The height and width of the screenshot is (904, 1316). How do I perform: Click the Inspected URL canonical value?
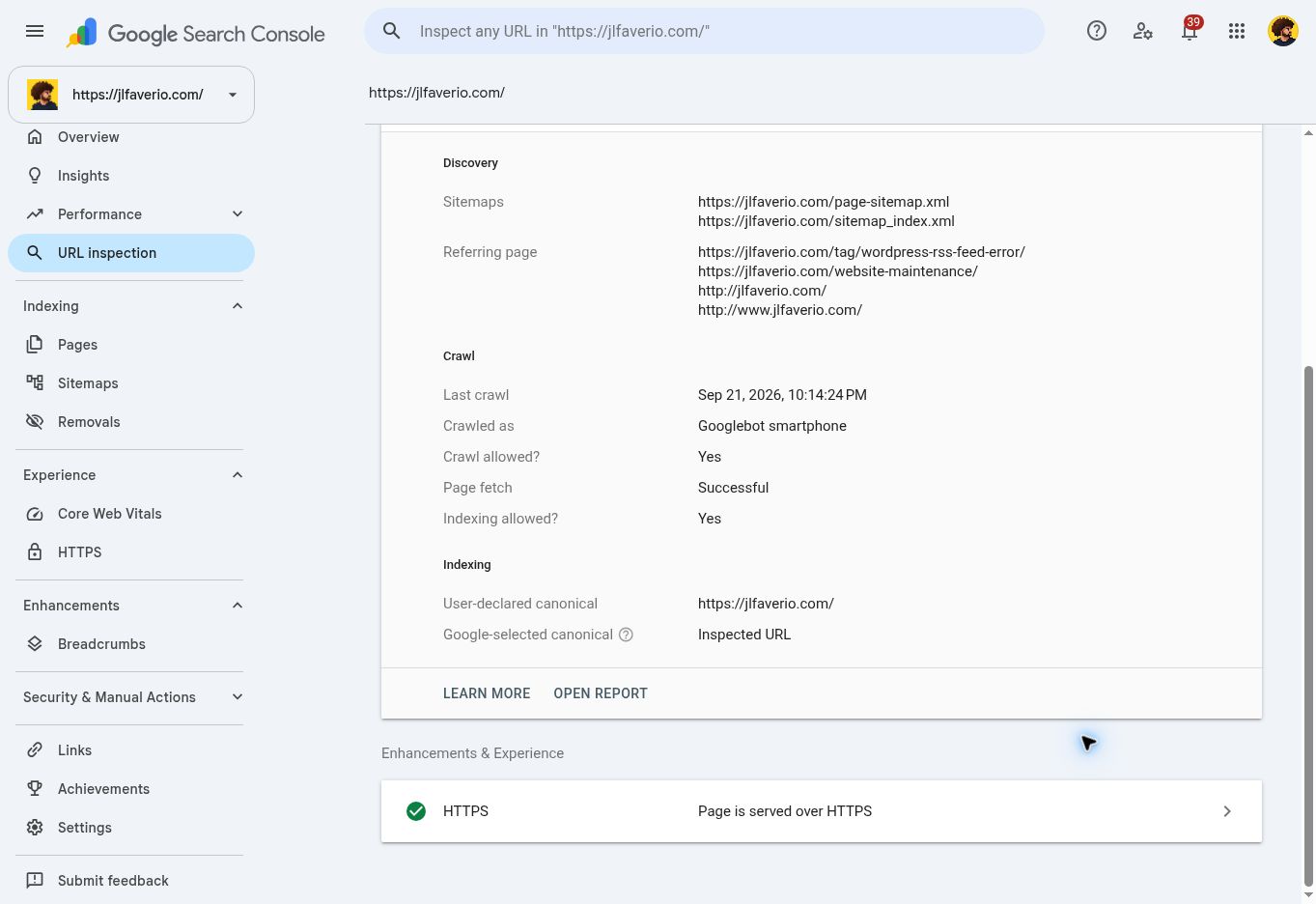tap(744, 635)
